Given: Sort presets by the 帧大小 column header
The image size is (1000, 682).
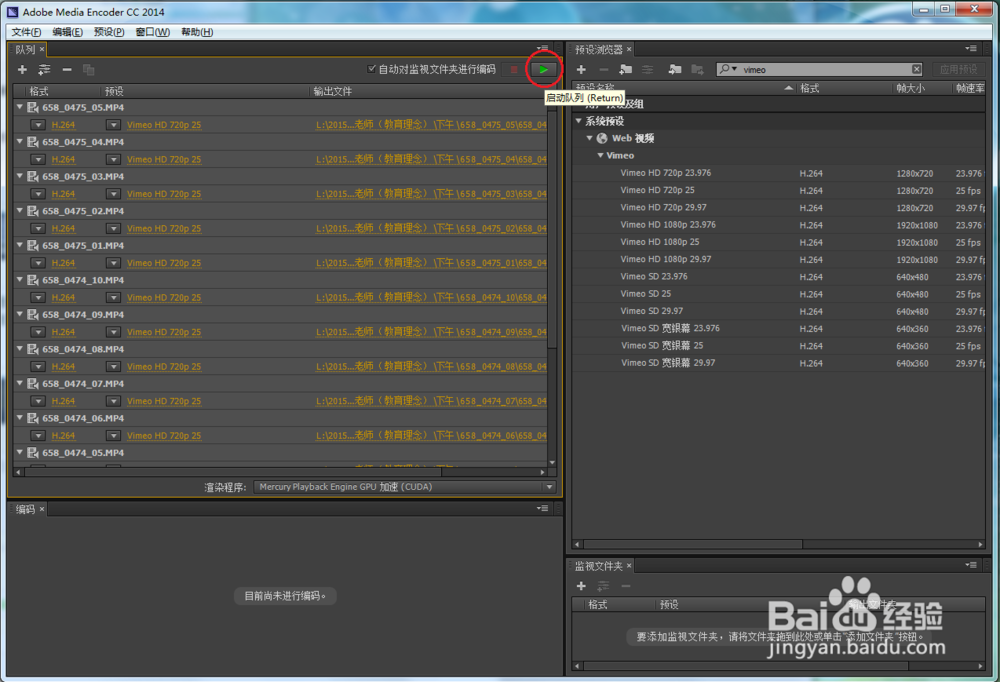Looking at the screenshot, I should click(910, 88).
